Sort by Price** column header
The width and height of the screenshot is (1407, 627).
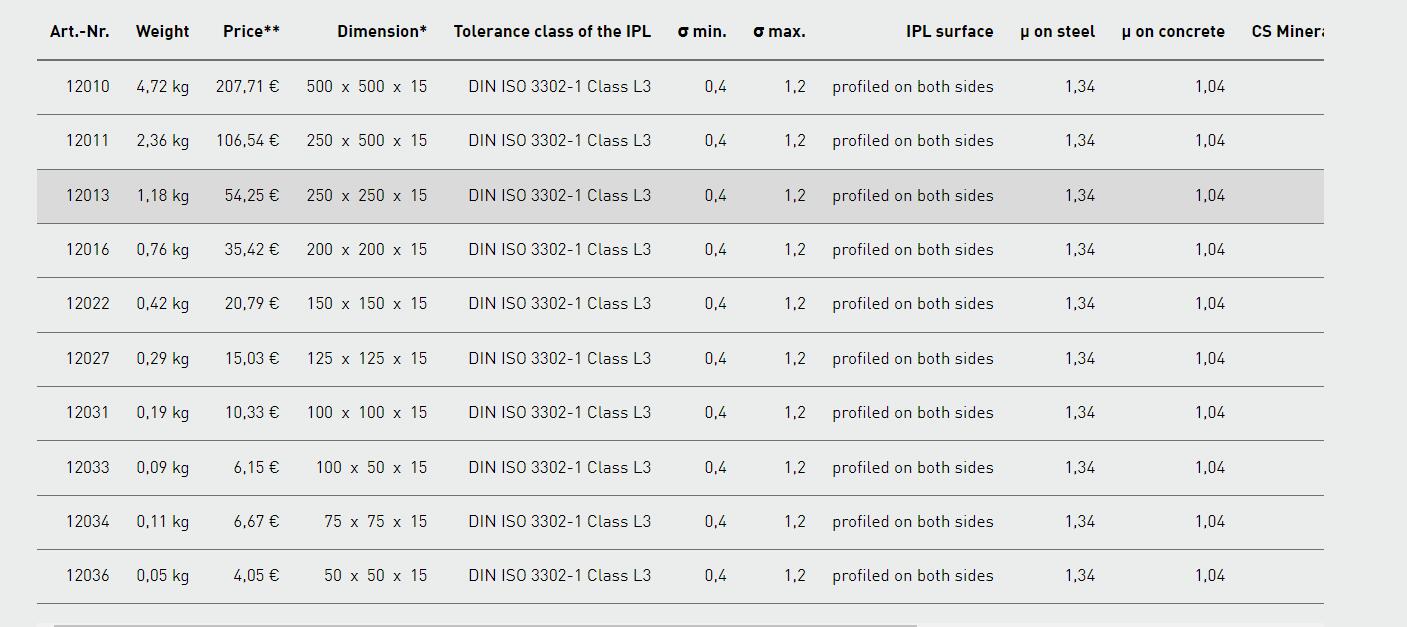251,31
